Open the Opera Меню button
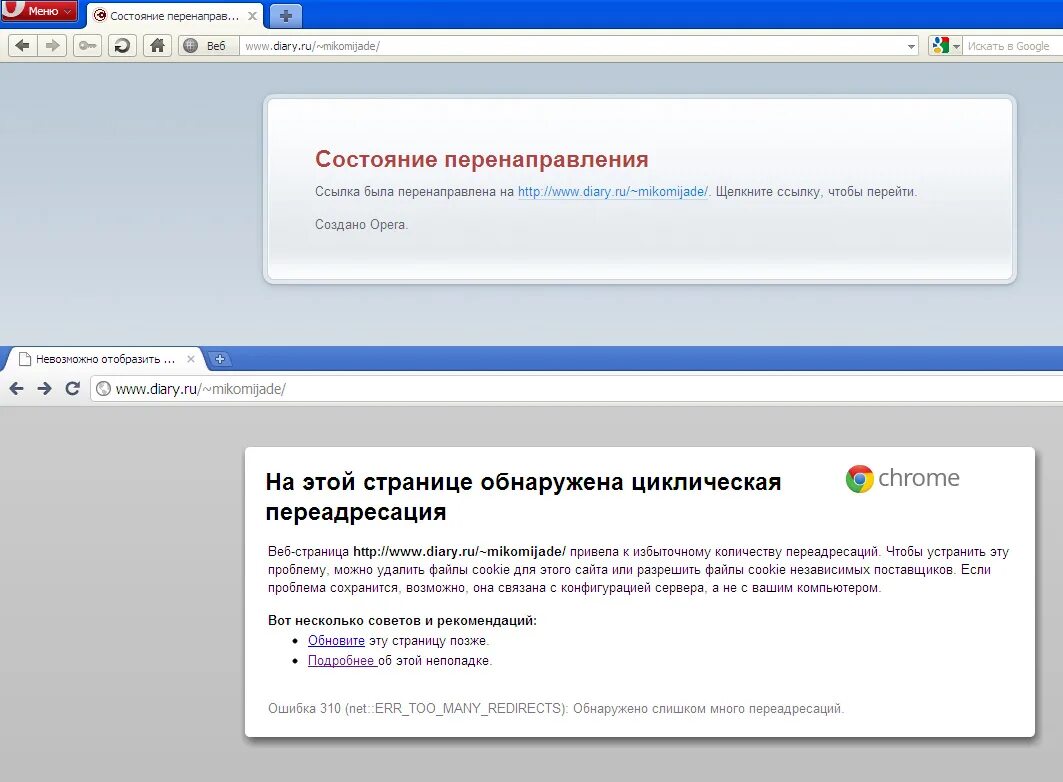This screenshot has height=782, width=1063. click(x=38, y=11)
